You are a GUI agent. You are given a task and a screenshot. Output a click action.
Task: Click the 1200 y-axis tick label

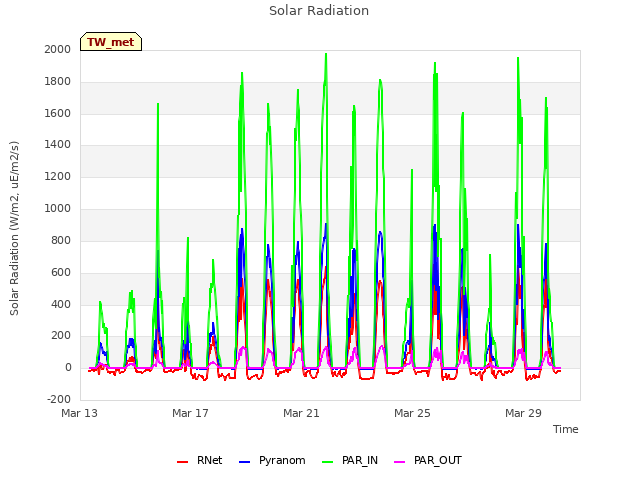click(58, 176)
